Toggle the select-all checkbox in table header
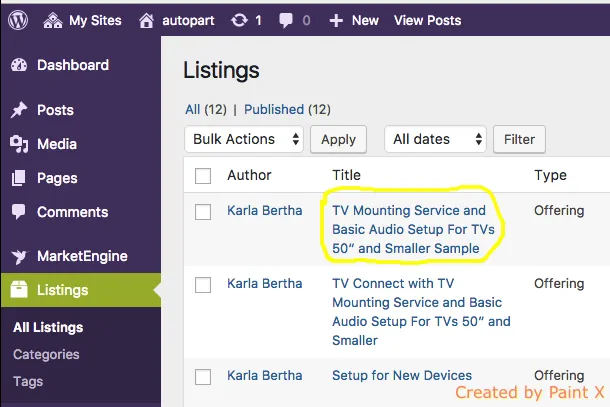Viewport: 610px width, 407px height. coord(204,176)
